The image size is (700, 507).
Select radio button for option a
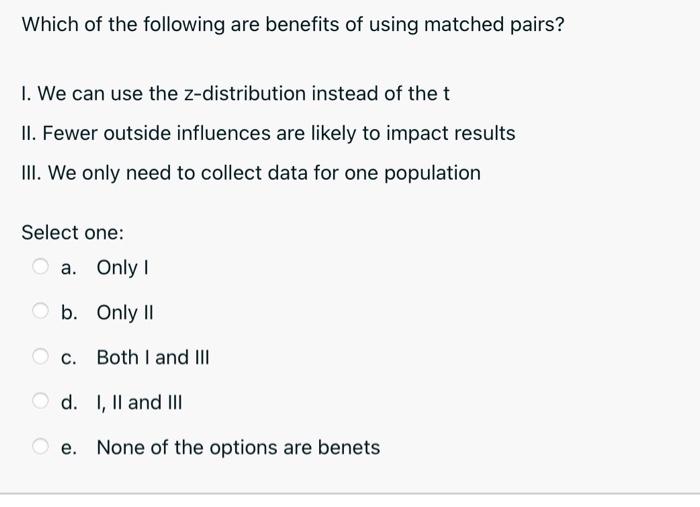point(40,266)
